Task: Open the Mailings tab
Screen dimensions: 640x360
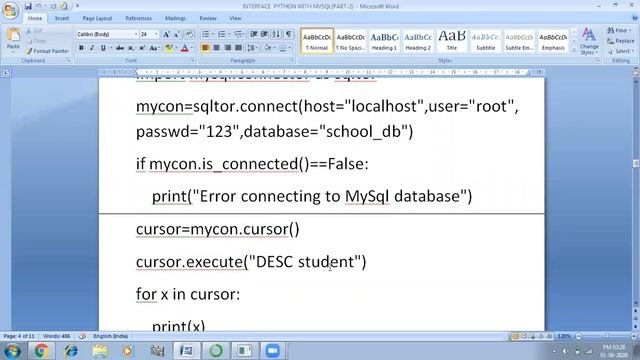Action: click(175, 18)
